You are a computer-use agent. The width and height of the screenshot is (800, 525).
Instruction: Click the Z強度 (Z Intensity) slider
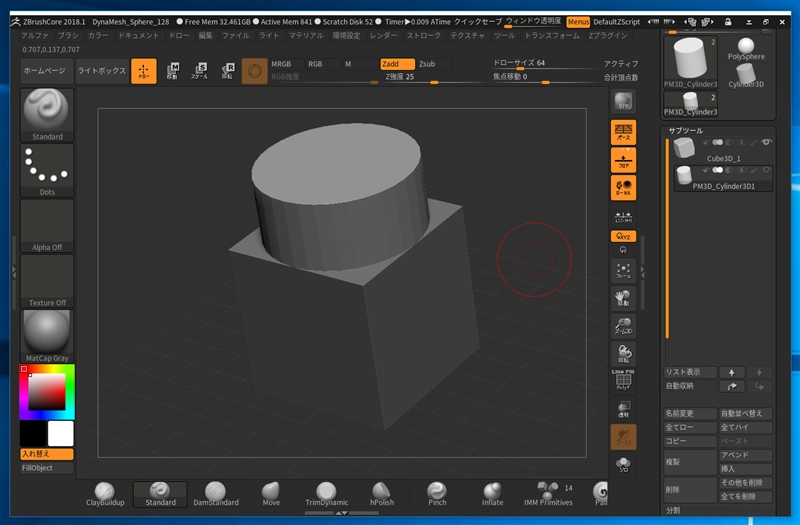(x=435, y=77)
